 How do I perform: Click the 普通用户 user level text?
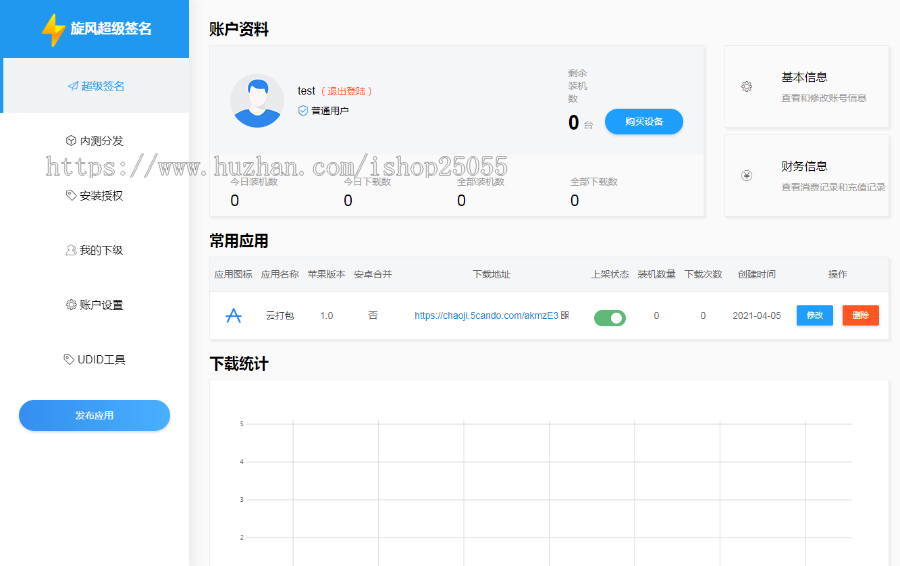tap(330, 111)
